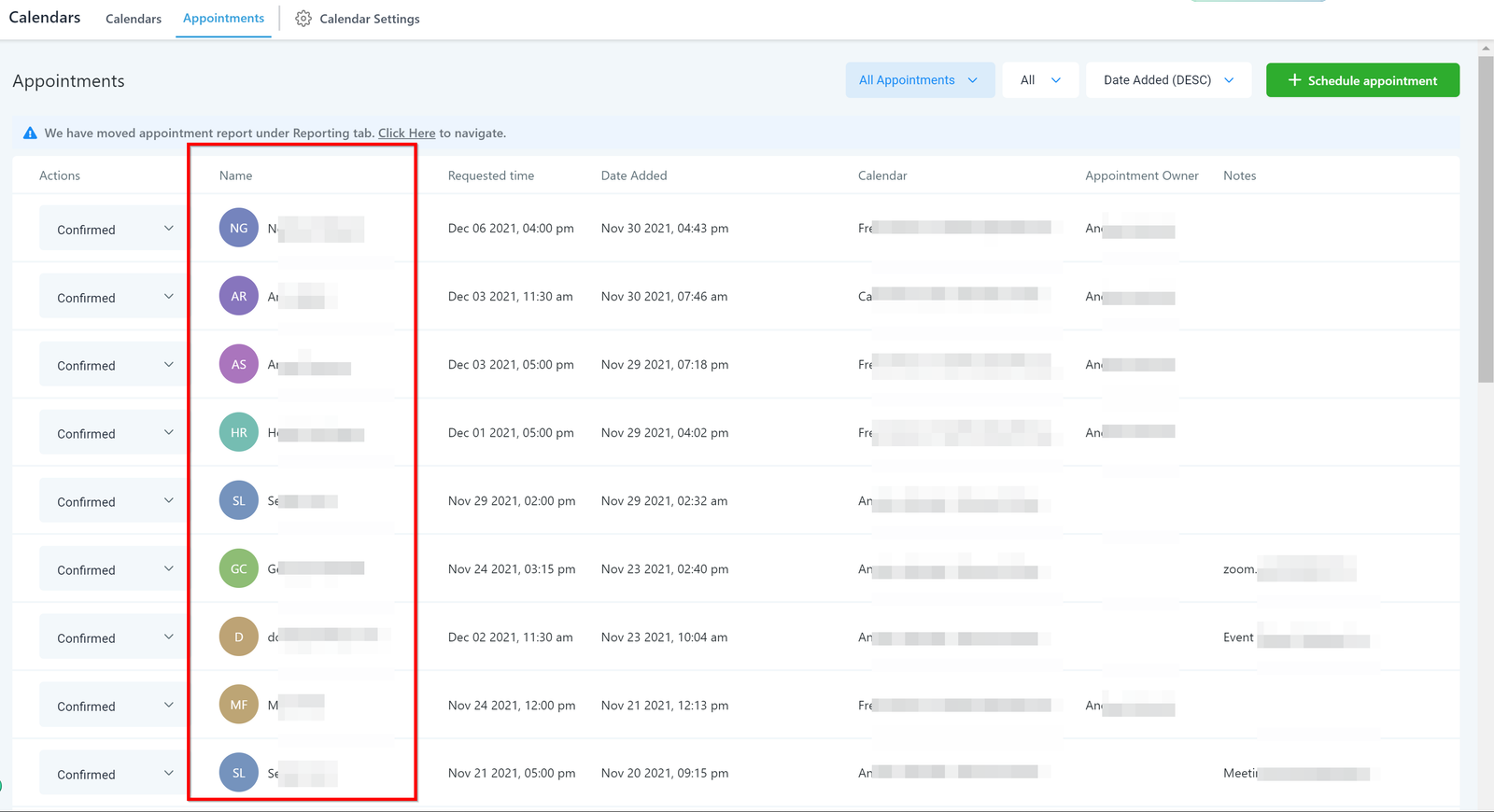This screenshot has height=812, width=1494.
Task: Click the Name column header
Action: [235, 175]
